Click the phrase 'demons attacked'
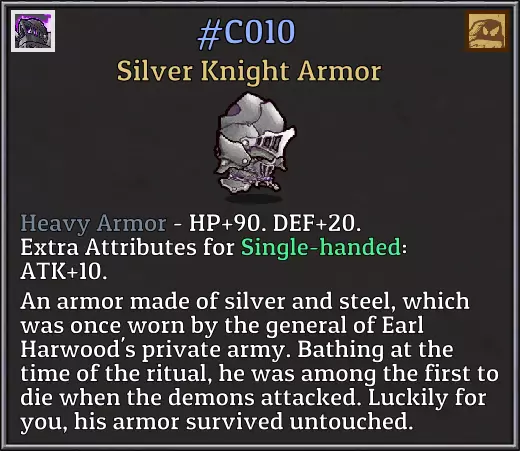 point(265,398)
